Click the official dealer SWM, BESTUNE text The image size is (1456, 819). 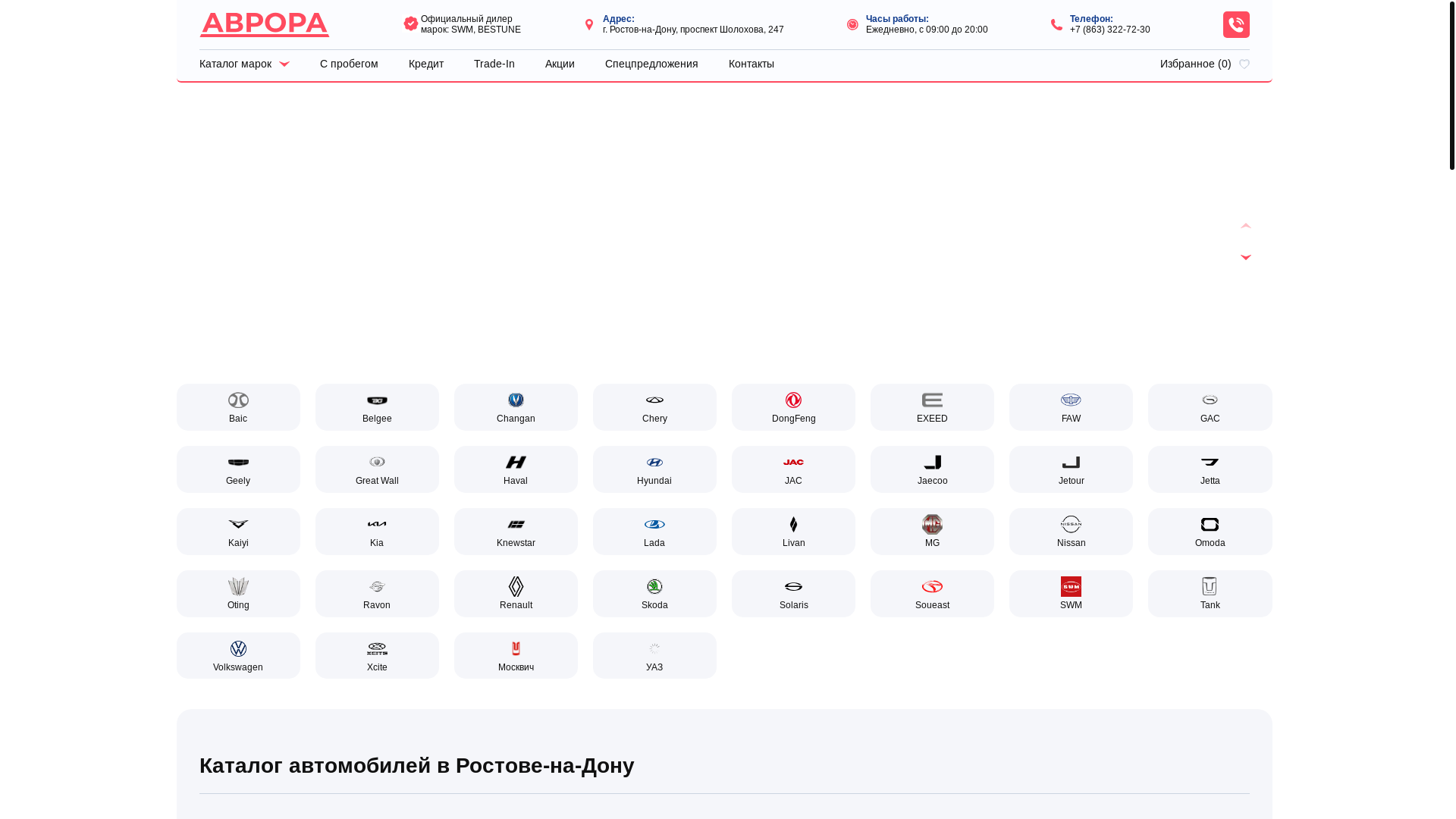point(470,24)
